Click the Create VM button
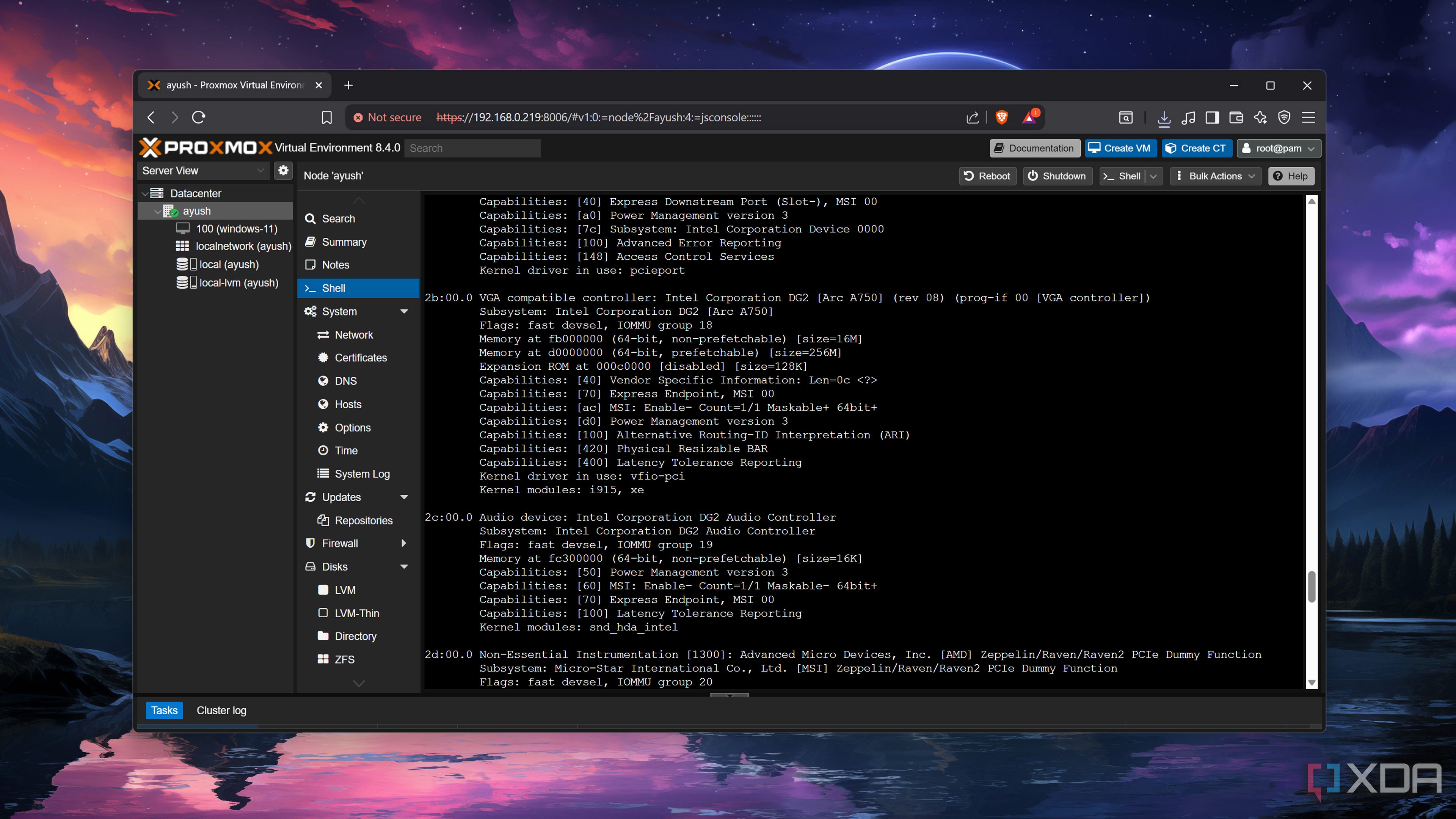 coord(1120,148)
